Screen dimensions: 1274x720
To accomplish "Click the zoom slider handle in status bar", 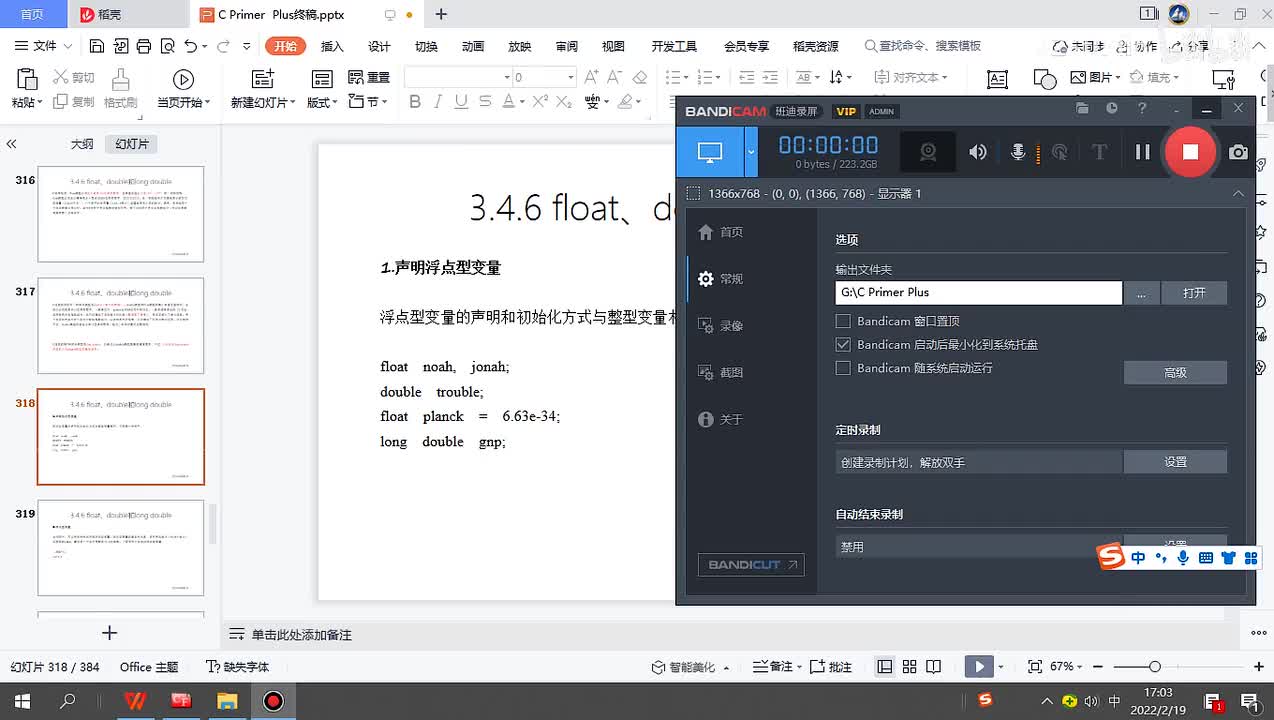I will coord(1154,666).
